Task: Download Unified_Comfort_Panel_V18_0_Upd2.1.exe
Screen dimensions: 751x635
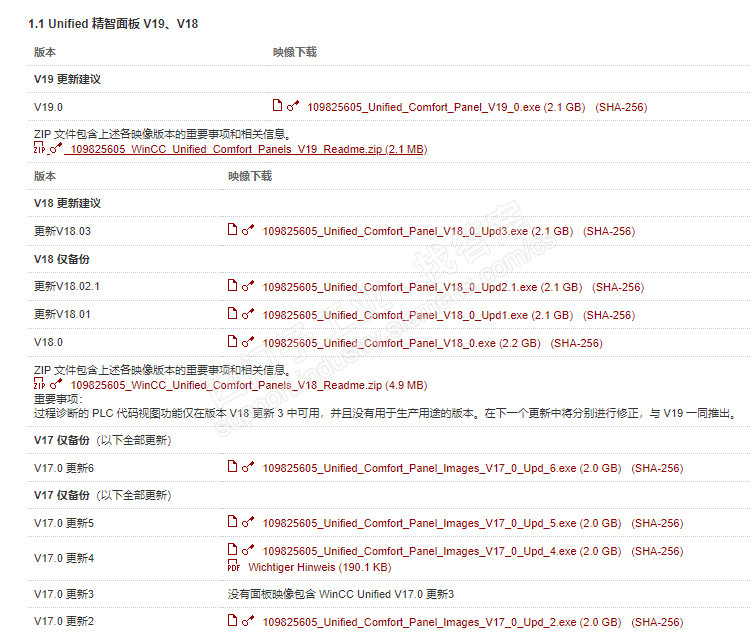Action: 422,287
